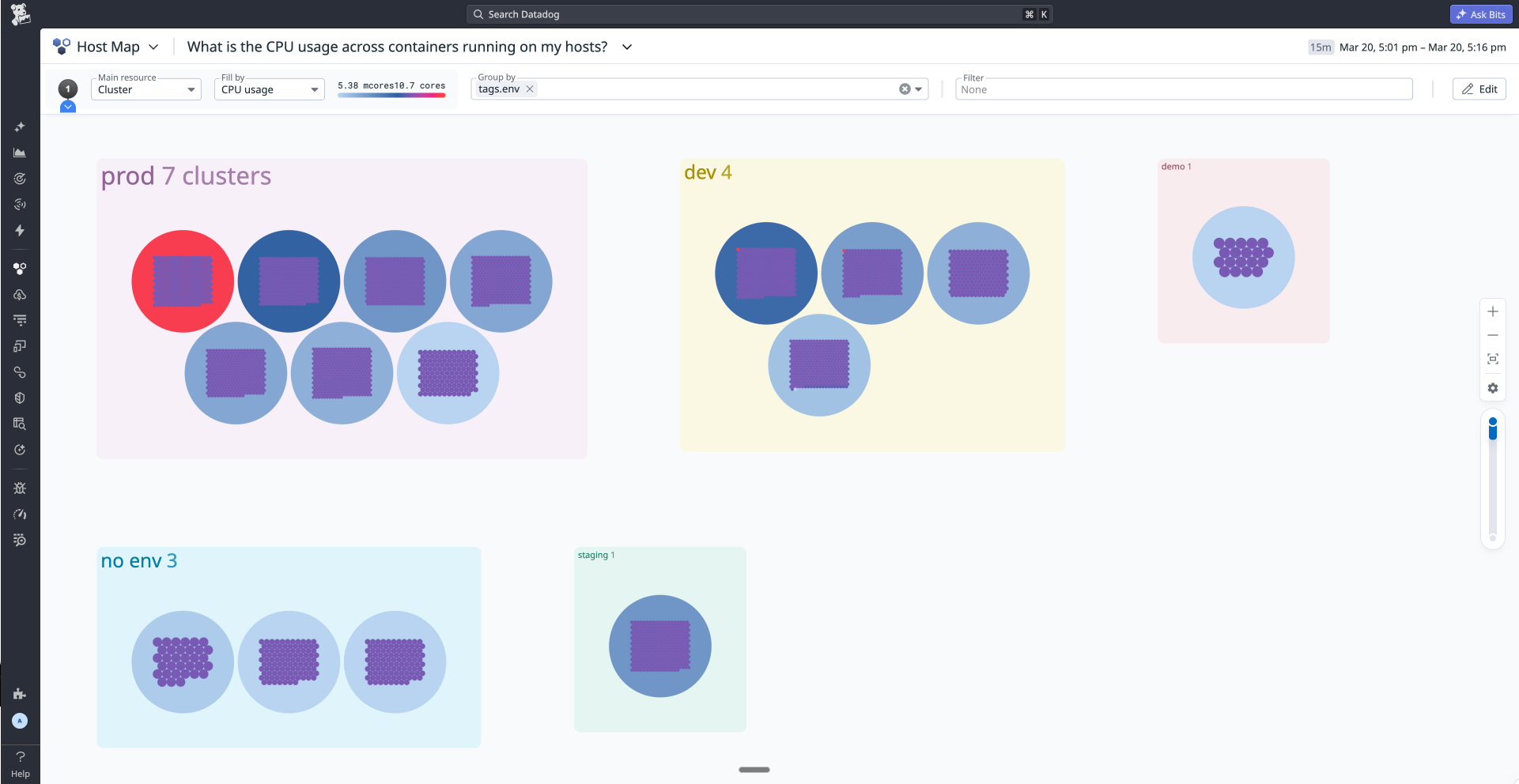
Task: Click the vertical layer slider track
Action: pyautogui.click(x=1492, y=482)
